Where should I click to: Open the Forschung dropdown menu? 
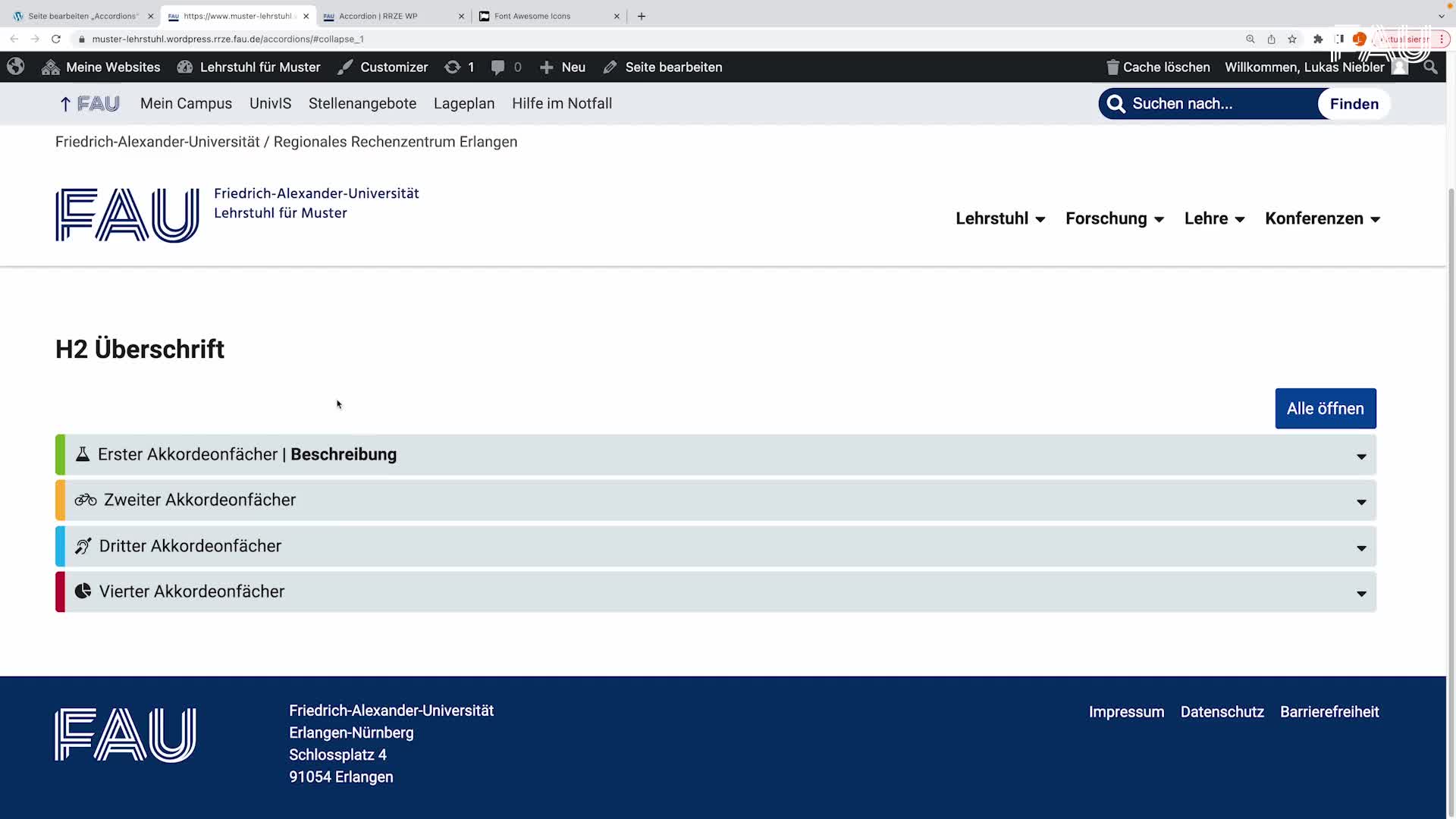point(1114,219)
